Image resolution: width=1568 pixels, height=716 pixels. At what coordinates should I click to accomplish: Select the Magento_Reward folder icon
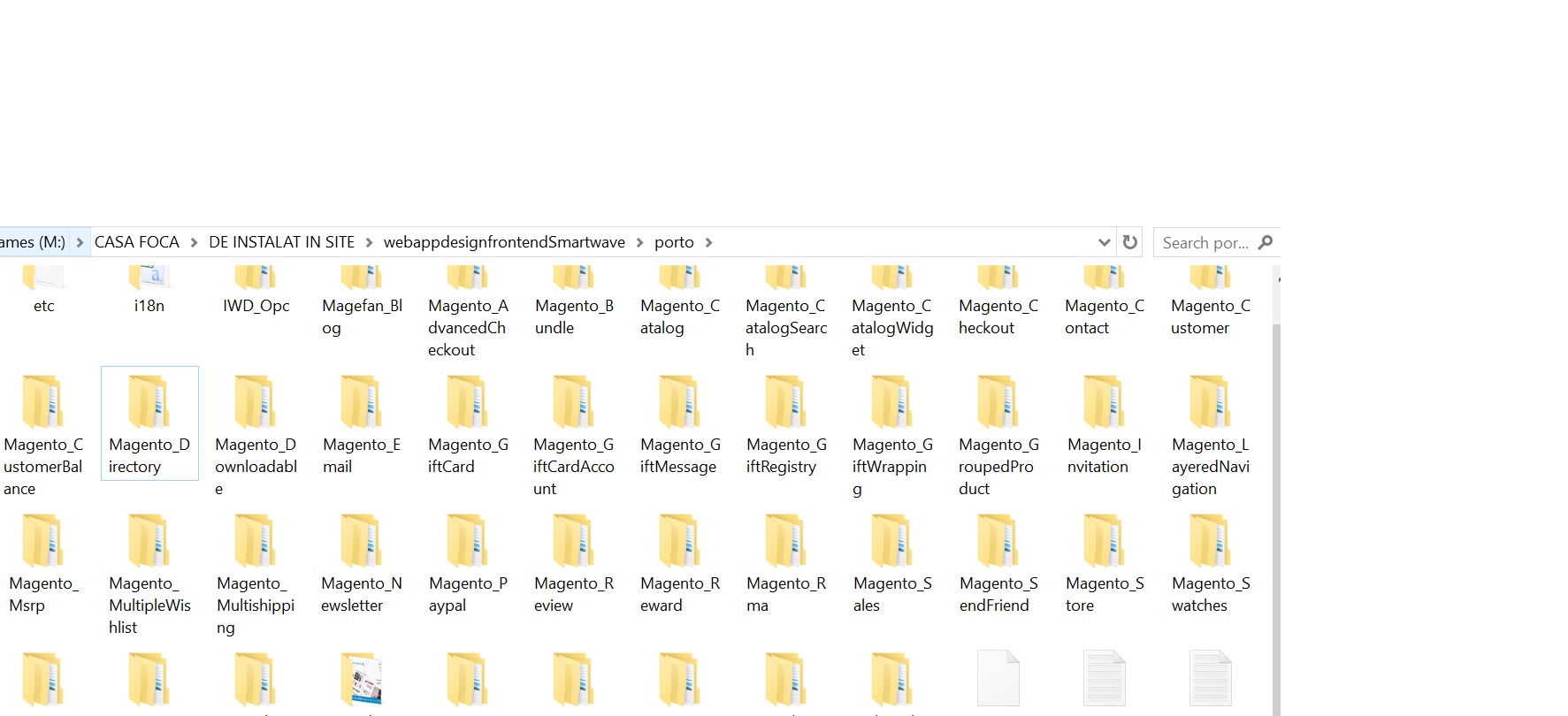point(679,540)
